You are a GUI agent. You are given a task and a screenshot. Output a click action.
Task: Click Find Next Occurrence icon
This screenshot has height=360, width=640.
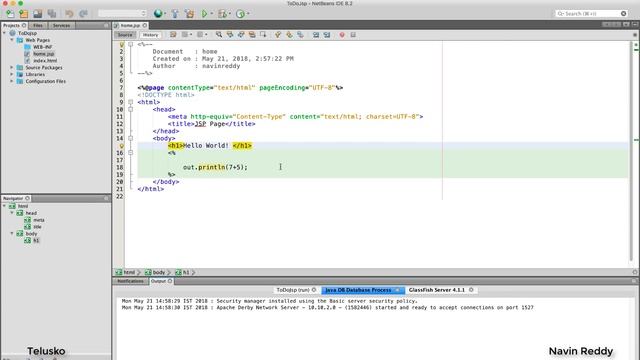pos(241,35)
